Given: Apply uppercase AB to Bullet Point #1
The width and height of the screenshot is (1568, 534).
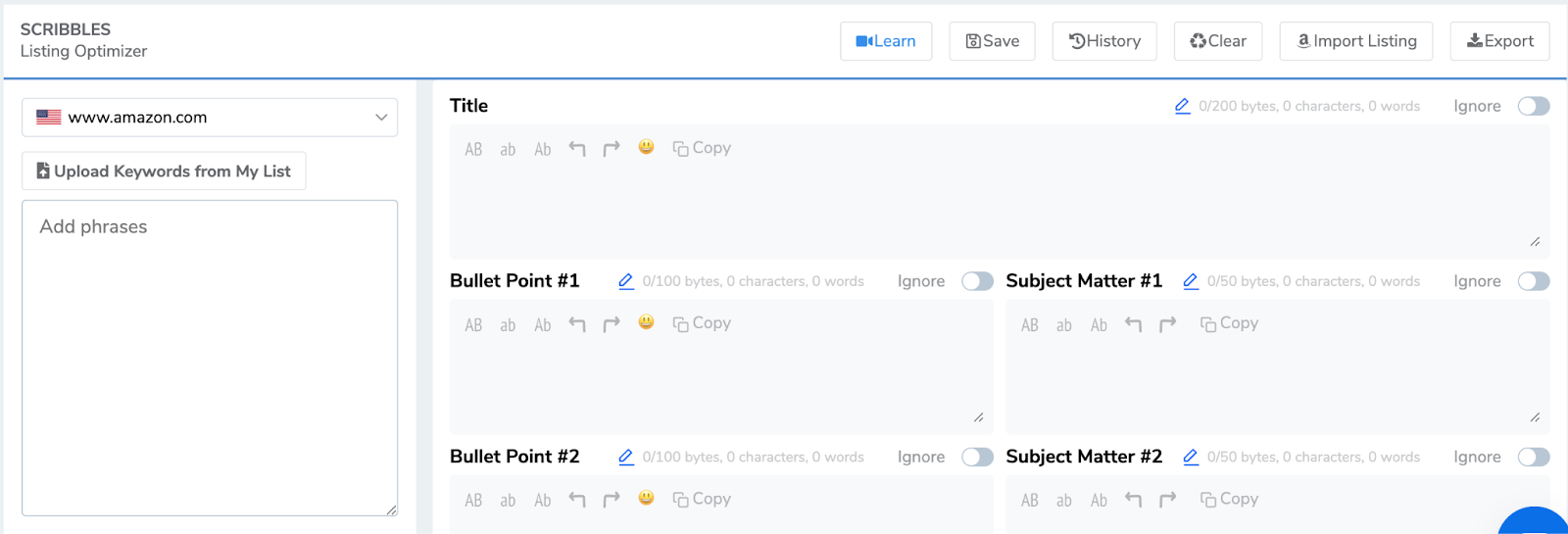Looking at the screenshot, I should pos(473,324).
